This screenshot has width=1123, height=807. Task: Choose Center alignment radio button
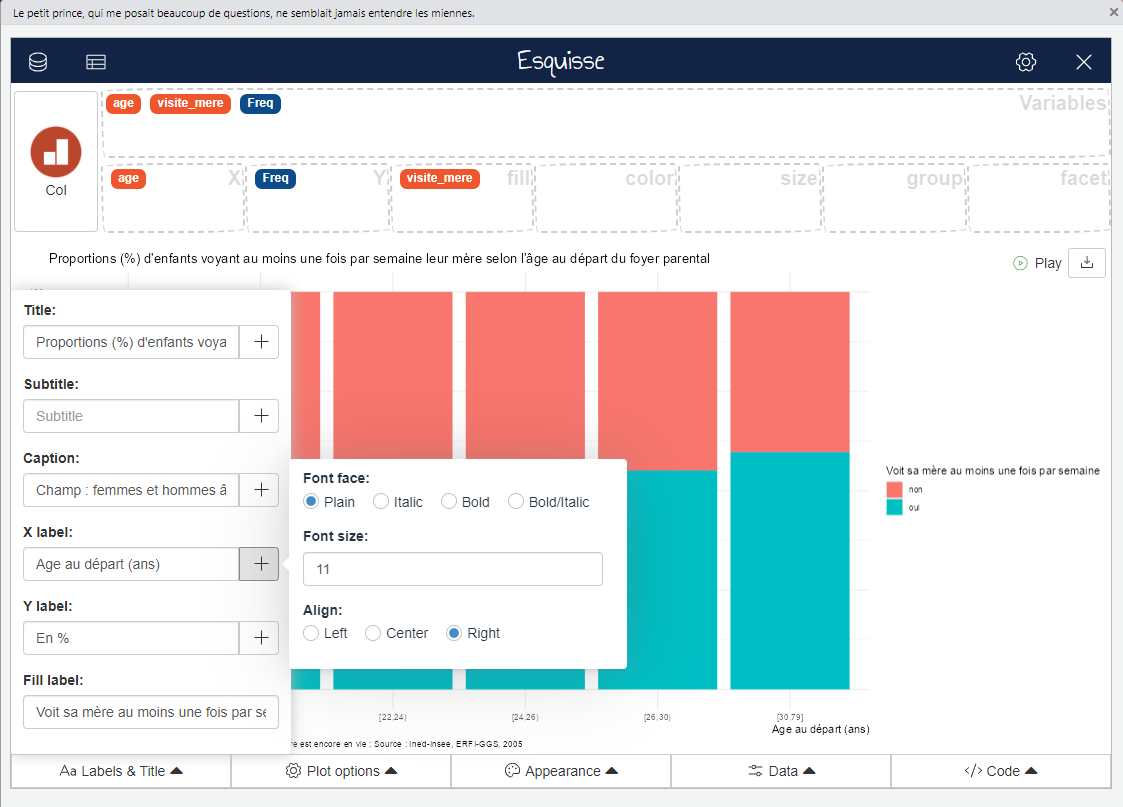tap(373, 633)
